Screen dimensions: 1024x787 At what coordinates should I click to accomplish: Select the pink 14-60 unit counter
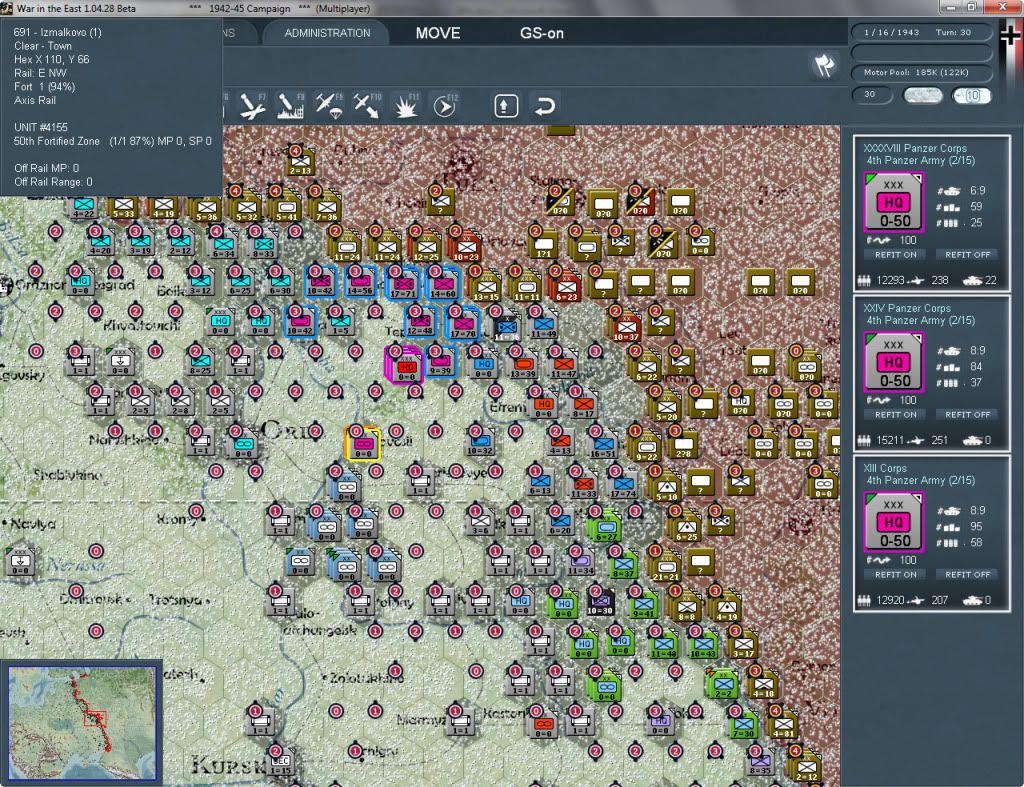(x=443, y=283)
